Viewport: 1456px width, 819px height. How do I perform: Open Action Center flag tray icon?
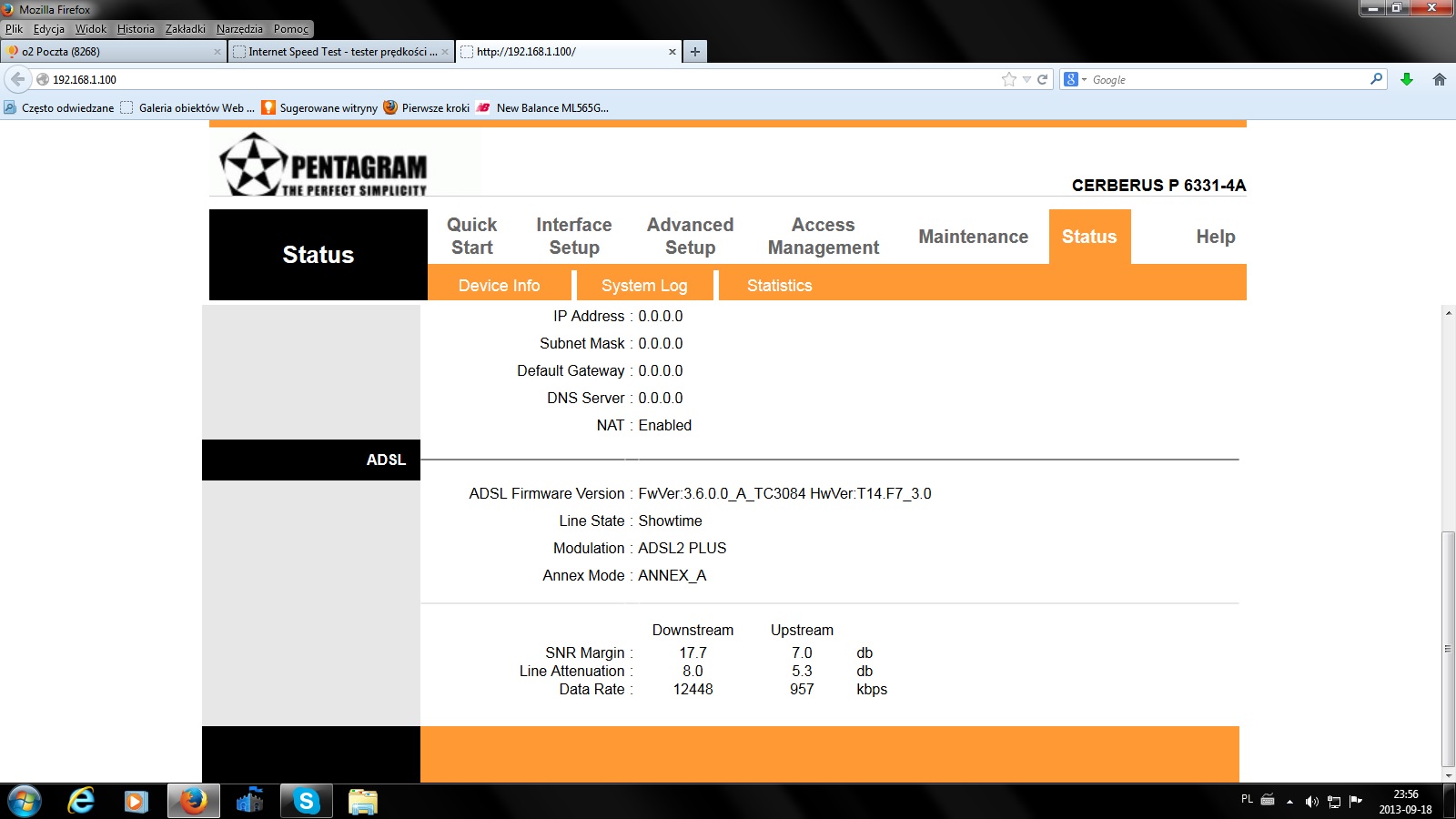tap(1356, 801)
